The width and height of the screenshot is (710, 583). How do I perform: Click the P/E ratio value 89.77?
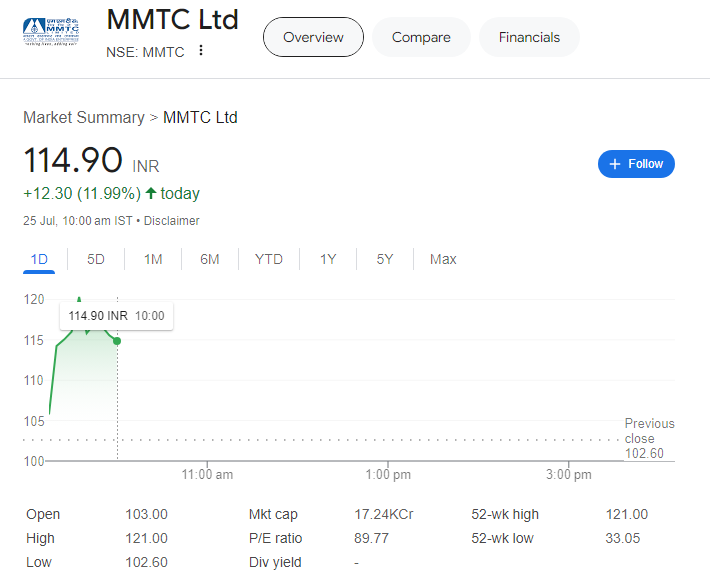[x=371, y=539]
